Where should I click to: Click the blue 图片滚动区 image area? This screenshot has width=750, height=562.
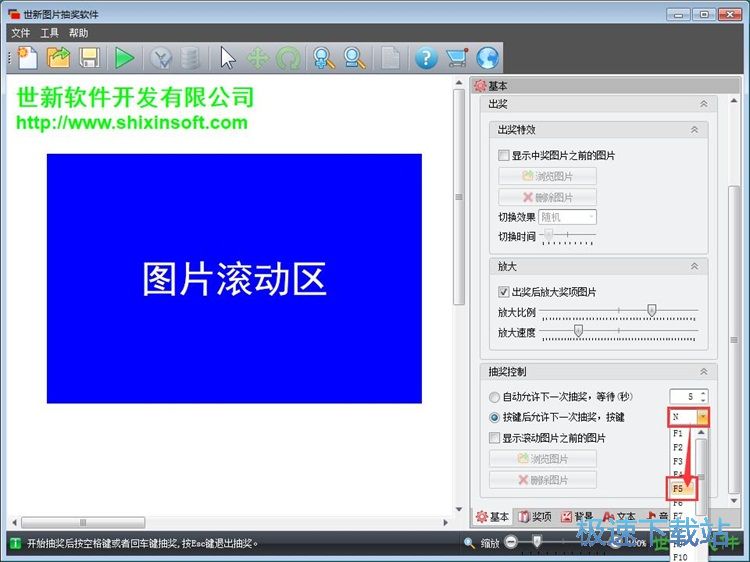point(234,278)
